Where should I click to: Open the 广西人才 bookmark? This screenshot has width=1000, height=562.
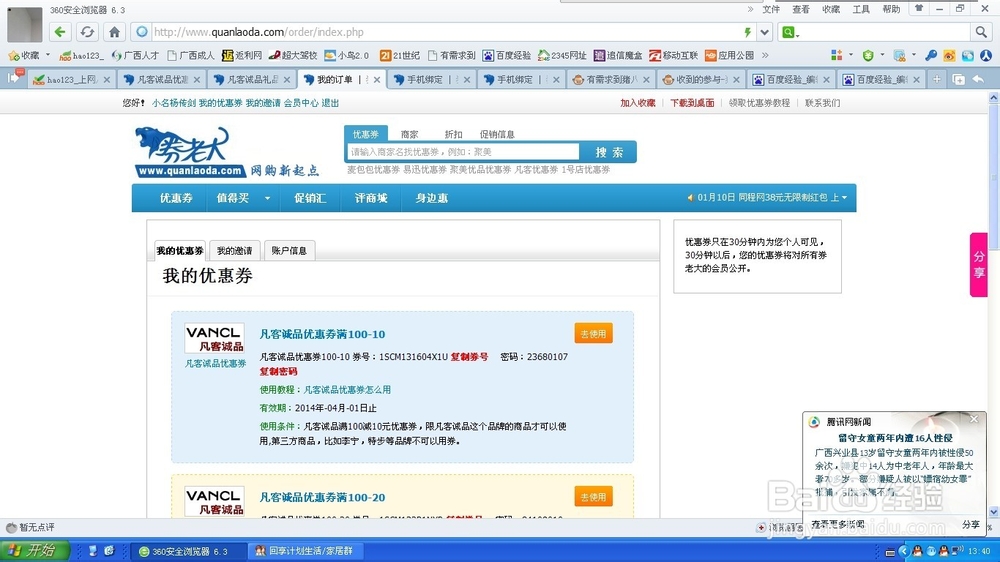point(135,55)
